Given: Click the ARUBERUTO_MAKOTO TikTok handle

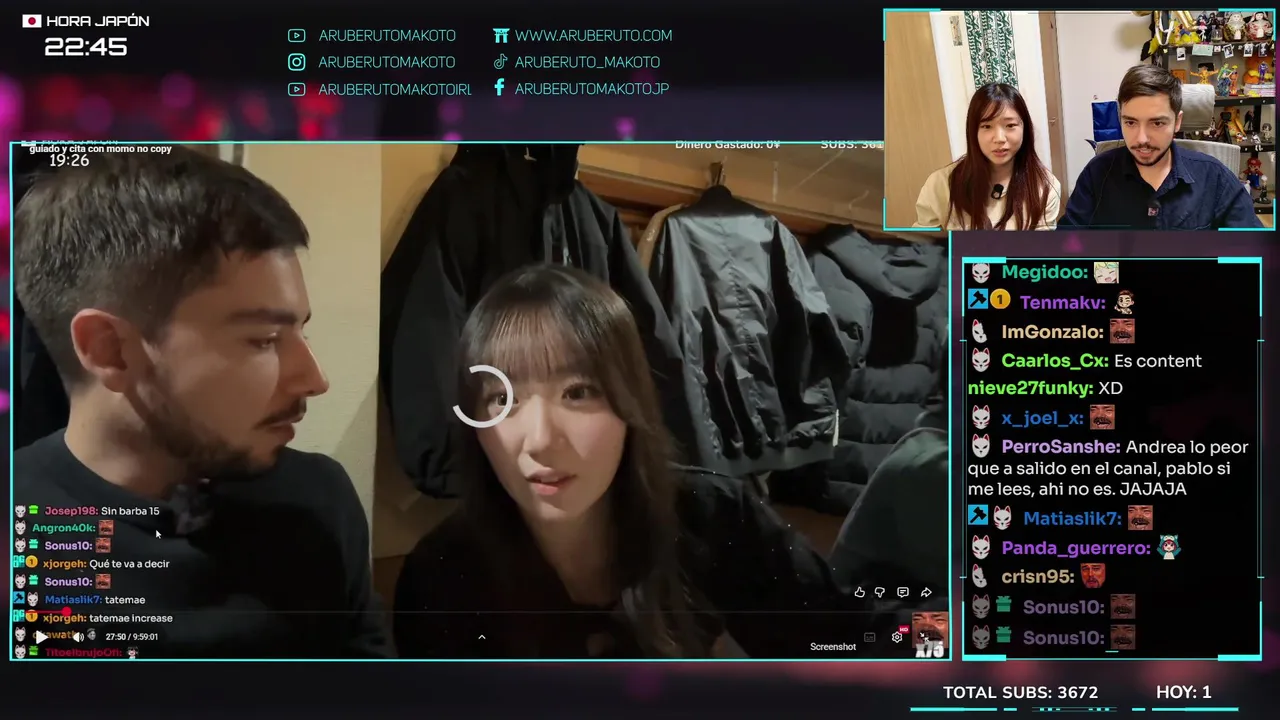Looking at the screenshot, I should tap(587, 62).
